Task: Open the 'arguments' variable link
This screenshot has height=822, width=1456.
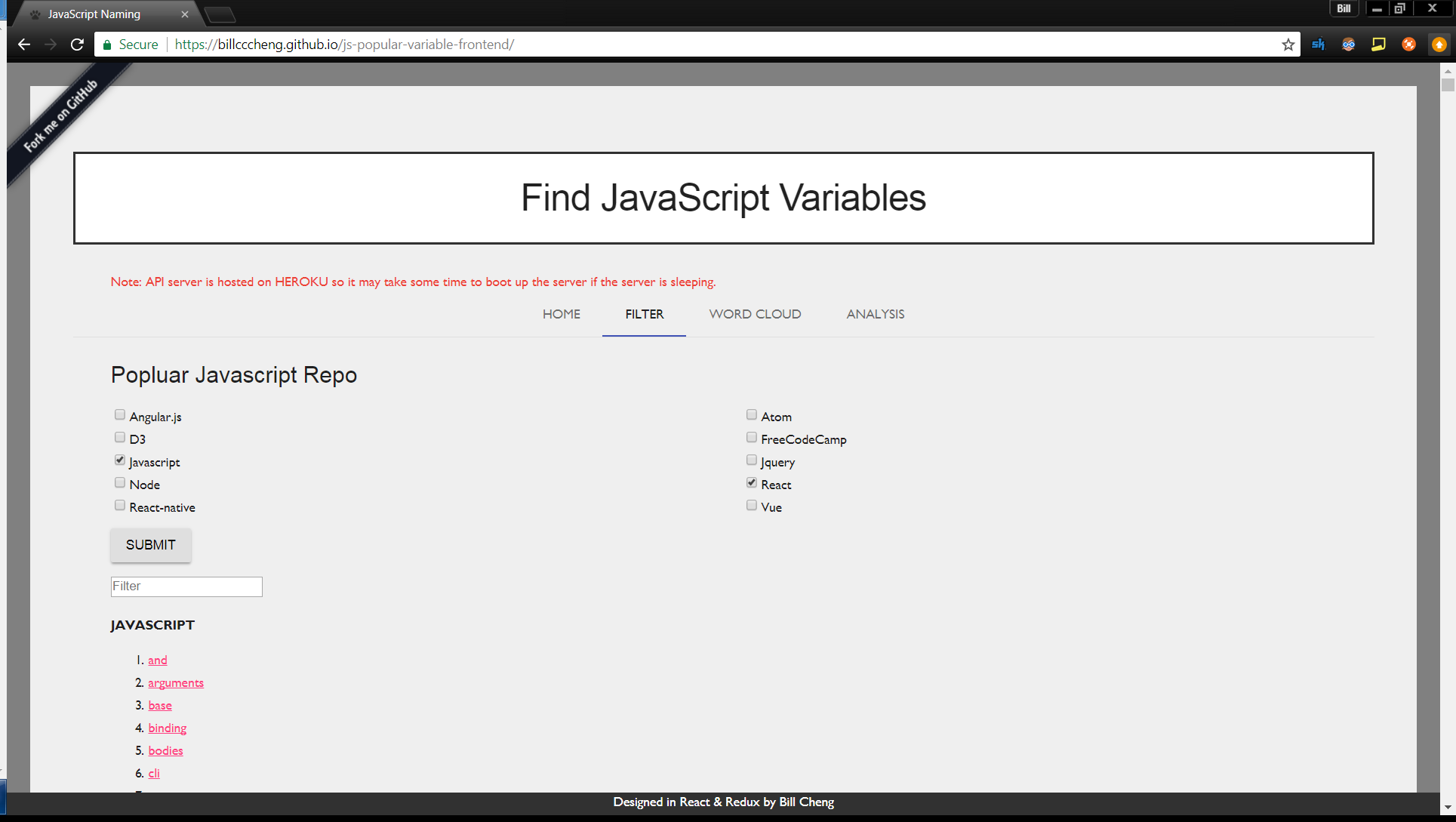Action: [x=176, y=683]
